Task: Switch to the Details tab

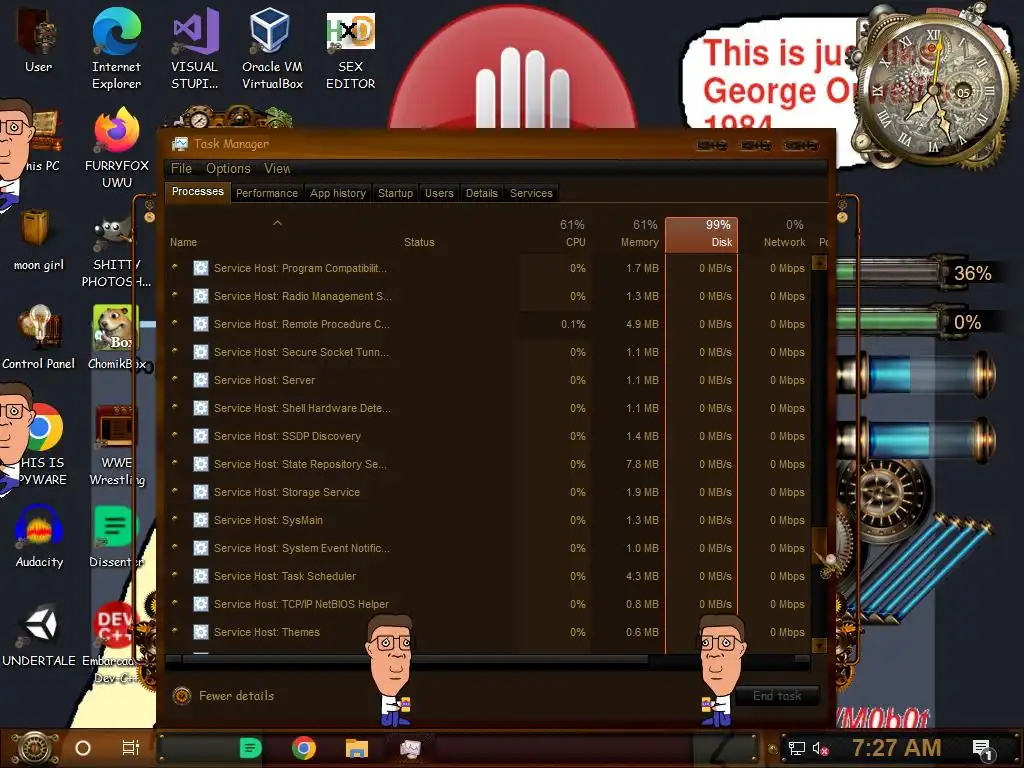Action: (481, 193)
